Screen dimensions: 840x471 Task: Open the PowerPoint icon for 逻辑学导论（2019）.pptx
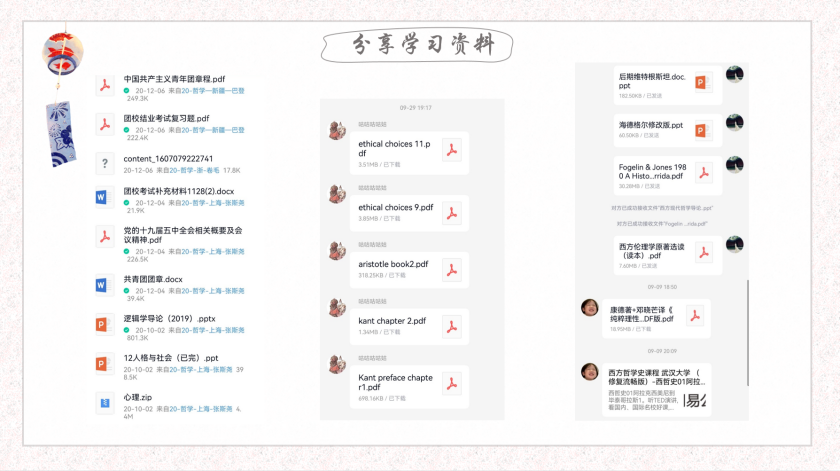pos(105,324)
